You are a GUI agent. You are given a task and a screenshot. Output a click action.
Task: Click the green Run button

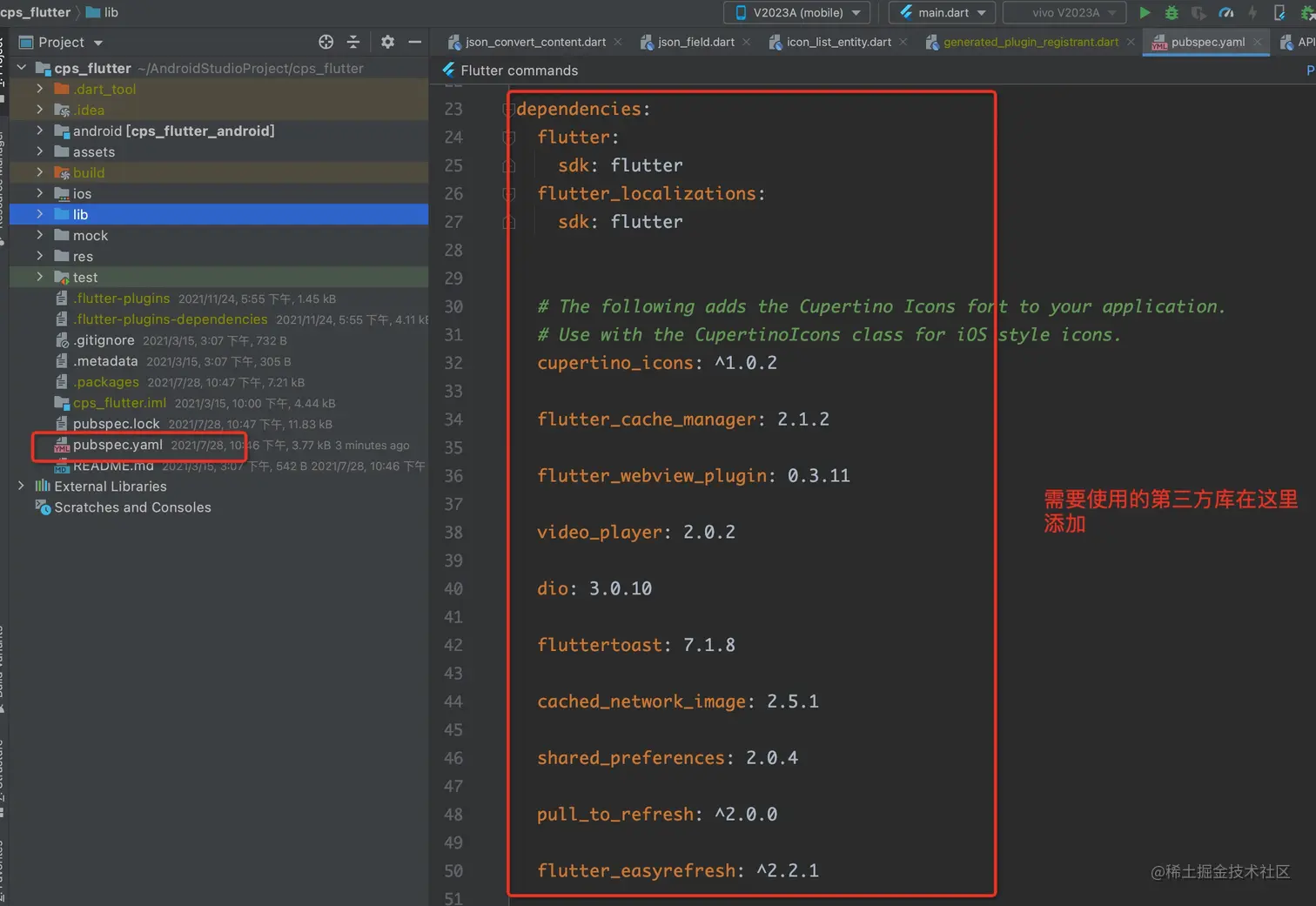pyautogui.click(x=1145, y=13)
